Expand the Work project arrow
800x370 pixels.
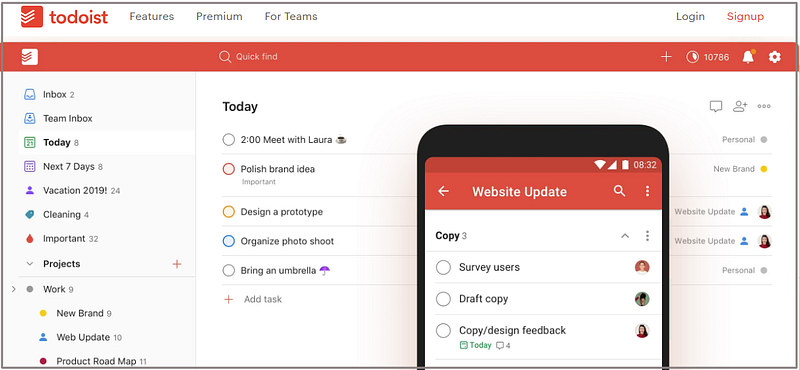coord(14,289)
